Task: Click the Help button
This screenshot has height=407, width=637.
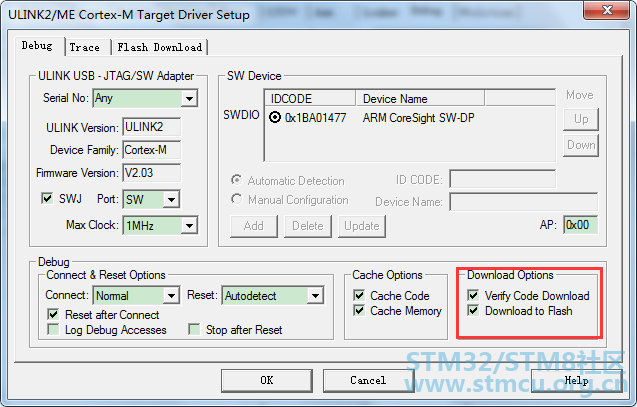Action: (x=576, y=381)
